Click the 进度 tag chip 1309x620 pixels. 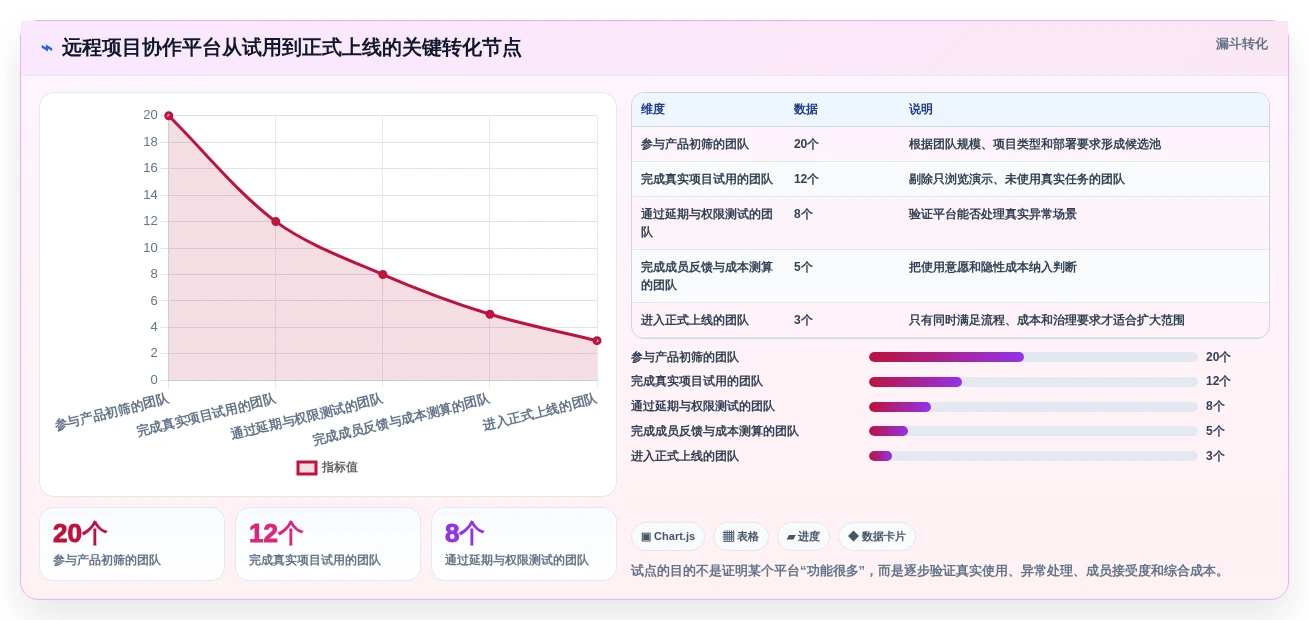click(x=803, y=536)
